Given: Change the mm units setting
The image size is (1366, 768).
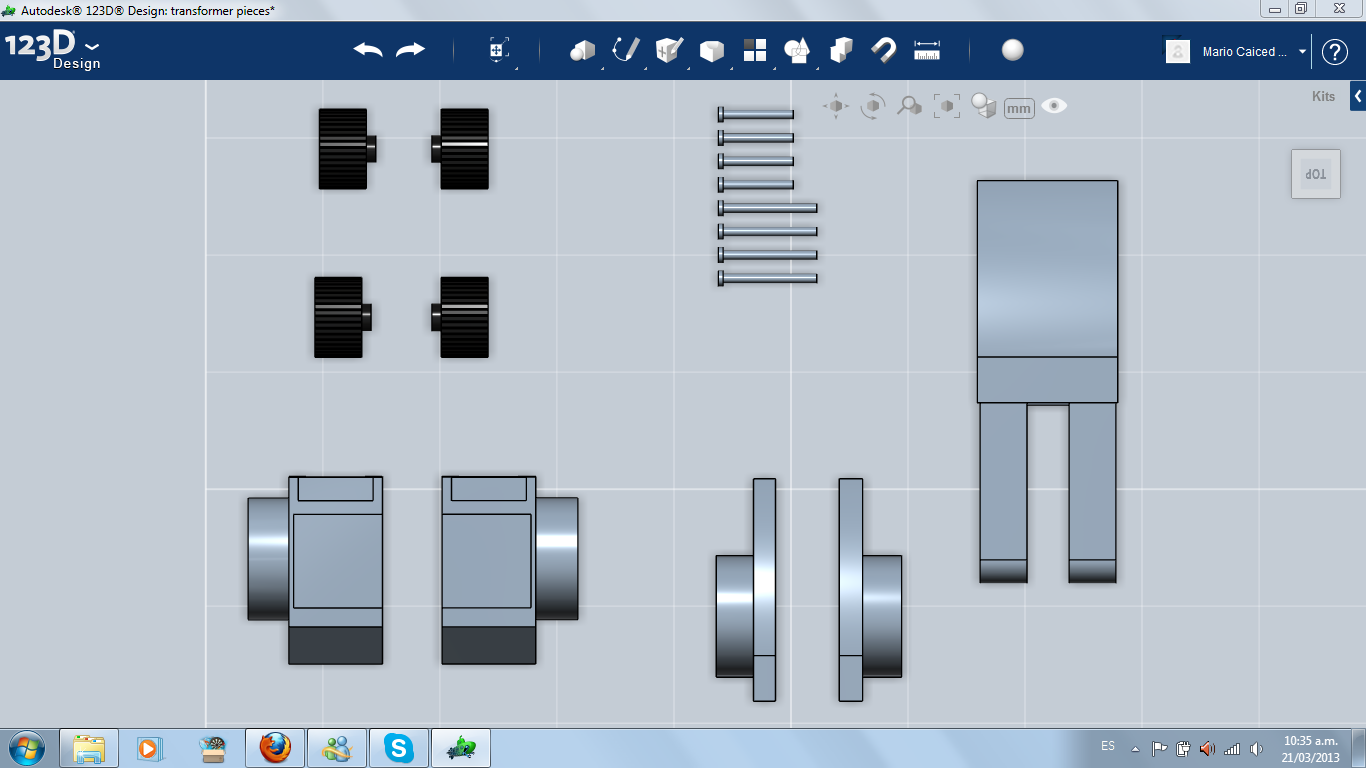Looking at the screenshot, I should tap(1019, 108).
